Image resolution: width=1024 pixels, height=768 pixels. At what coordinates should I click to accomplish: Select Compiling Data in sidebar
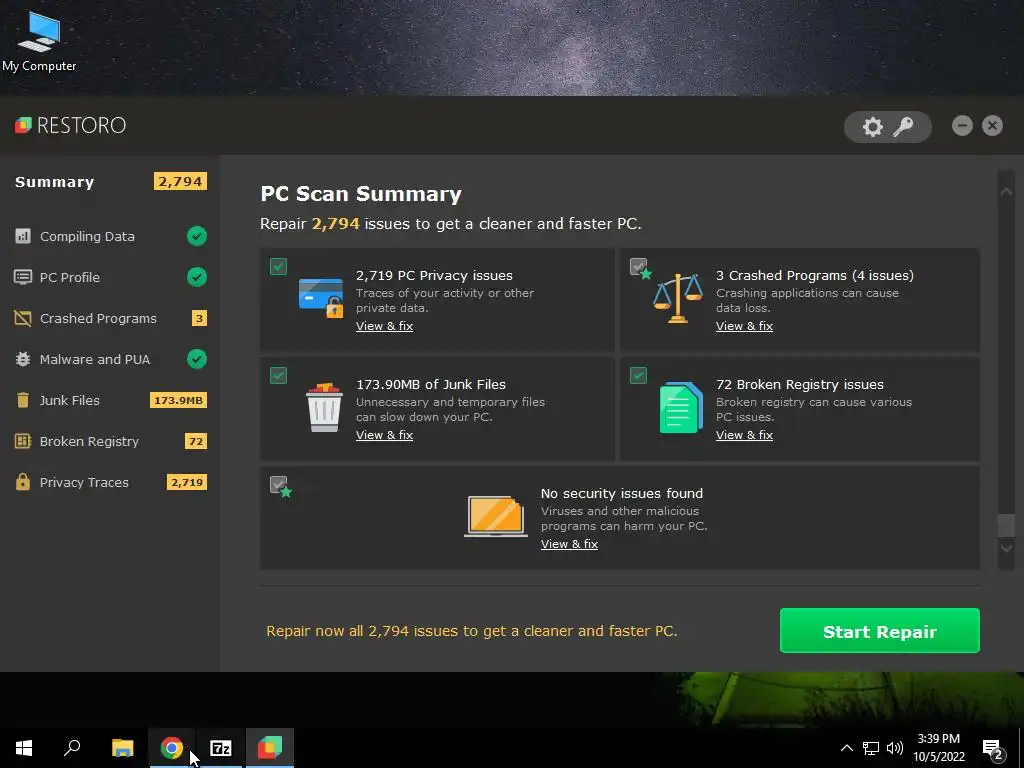[110, 236]
